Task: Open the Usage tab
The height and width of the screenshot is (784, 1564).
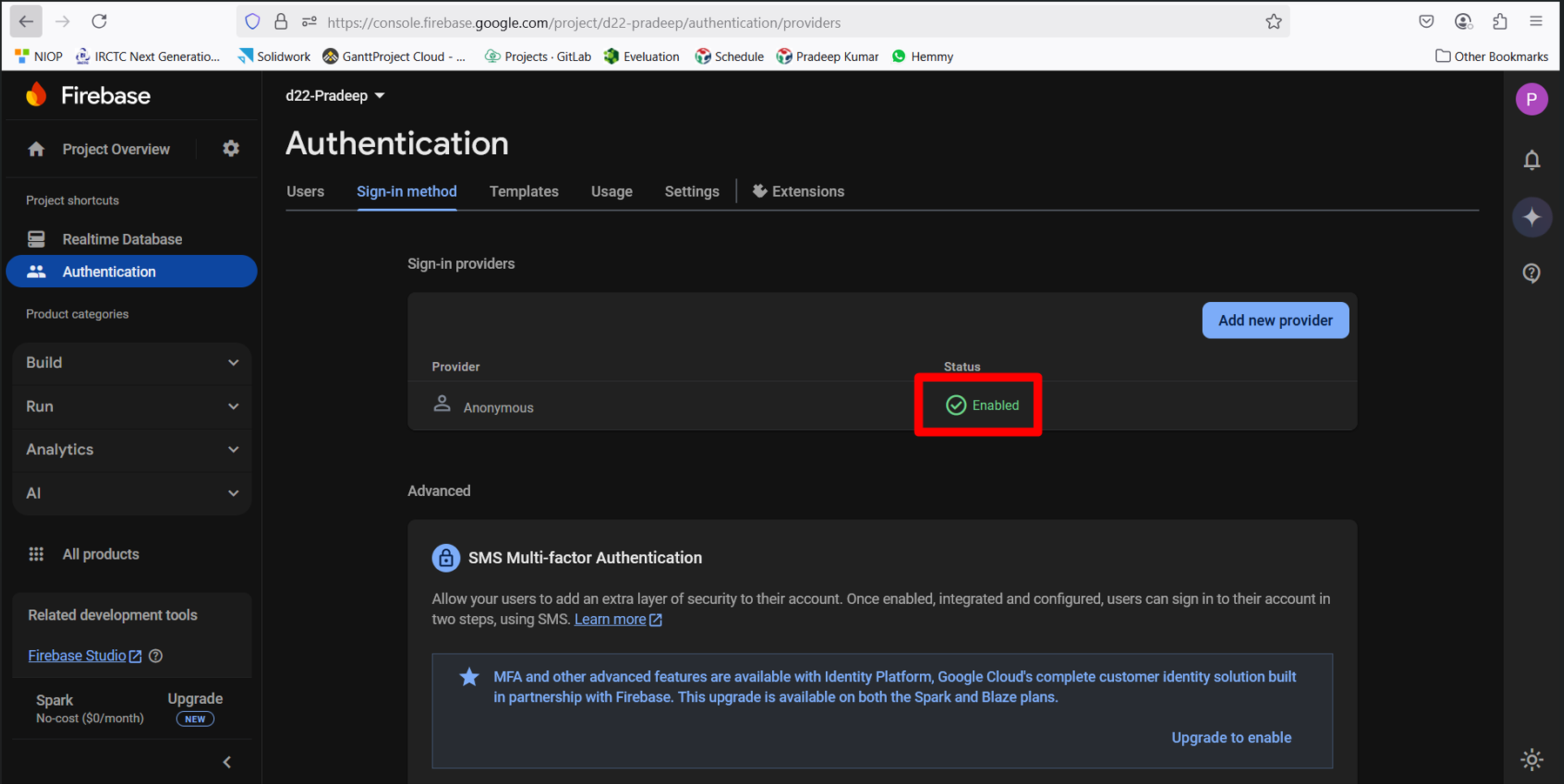Action: click(612, 191)
